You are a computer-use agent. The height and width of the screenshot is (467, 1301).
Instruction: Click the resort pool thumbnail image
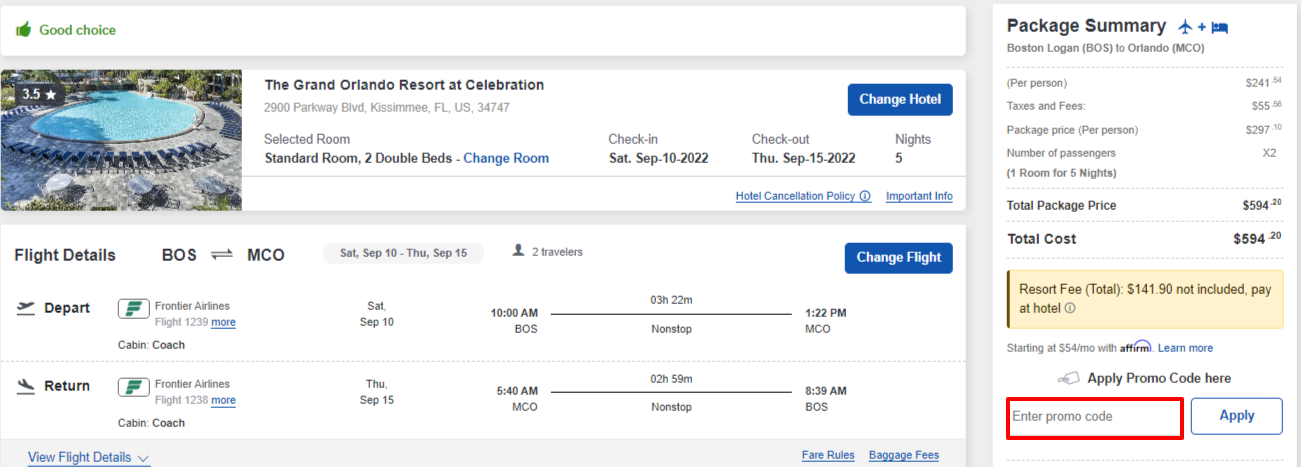(x=121, y=140)
